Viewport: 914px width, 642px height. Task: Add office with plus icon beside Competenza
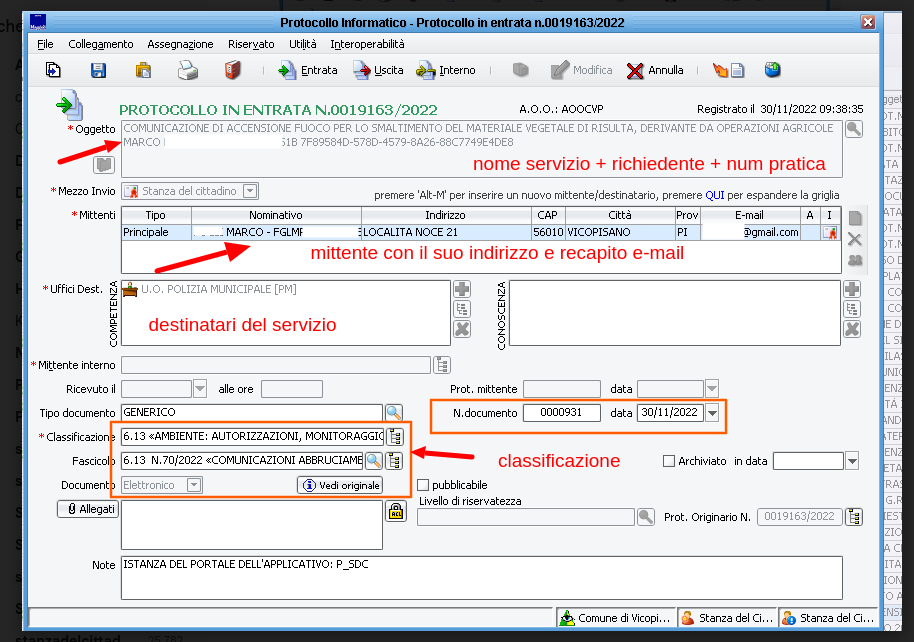461,289
